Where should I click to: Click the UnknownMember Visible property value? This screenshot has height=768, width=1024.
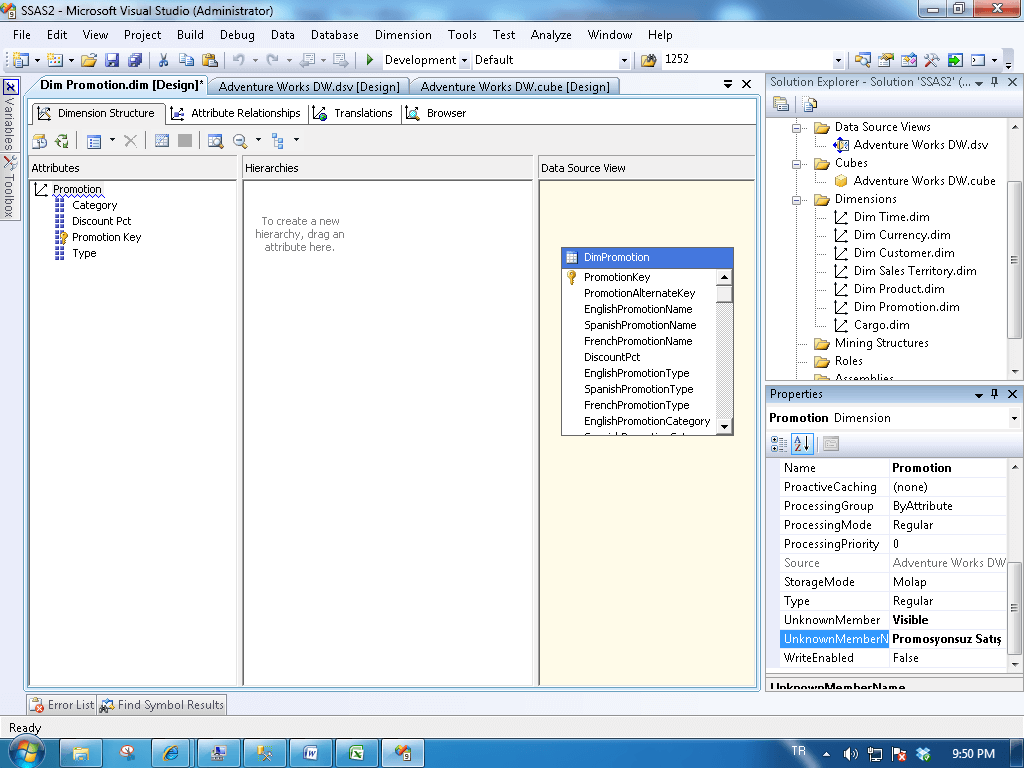click(948, 620)
